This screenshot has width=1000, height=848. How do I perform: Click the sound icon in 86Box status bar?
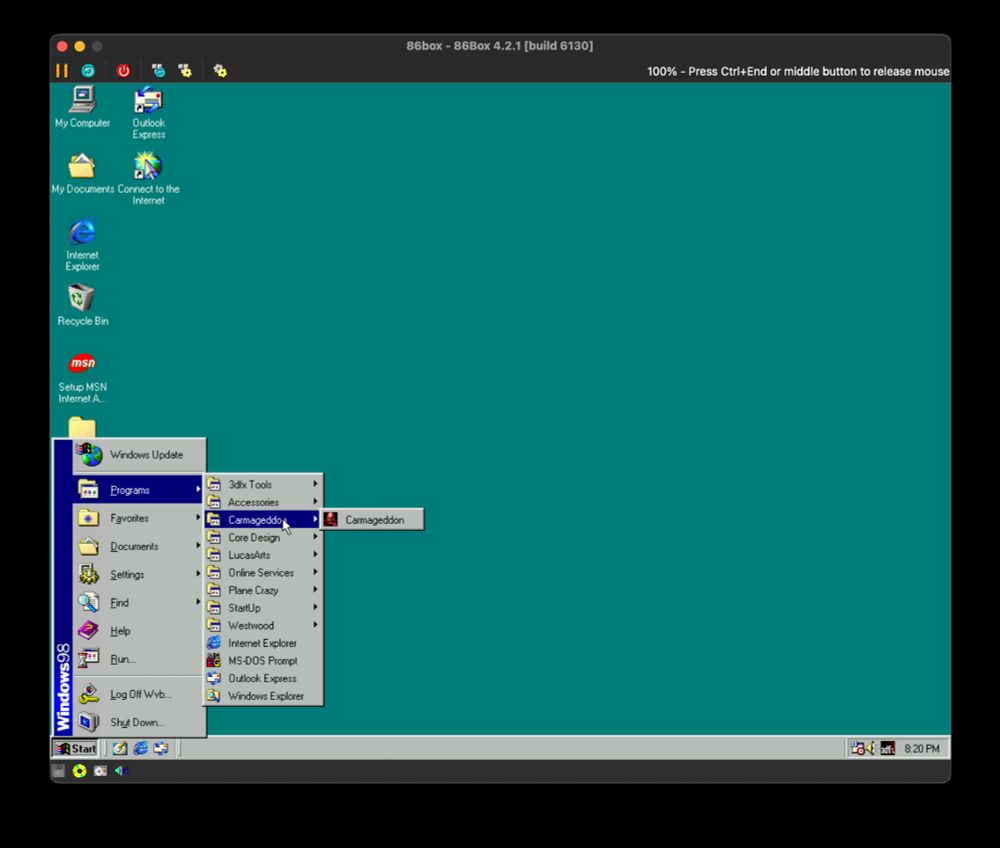(x=121, y=771)
